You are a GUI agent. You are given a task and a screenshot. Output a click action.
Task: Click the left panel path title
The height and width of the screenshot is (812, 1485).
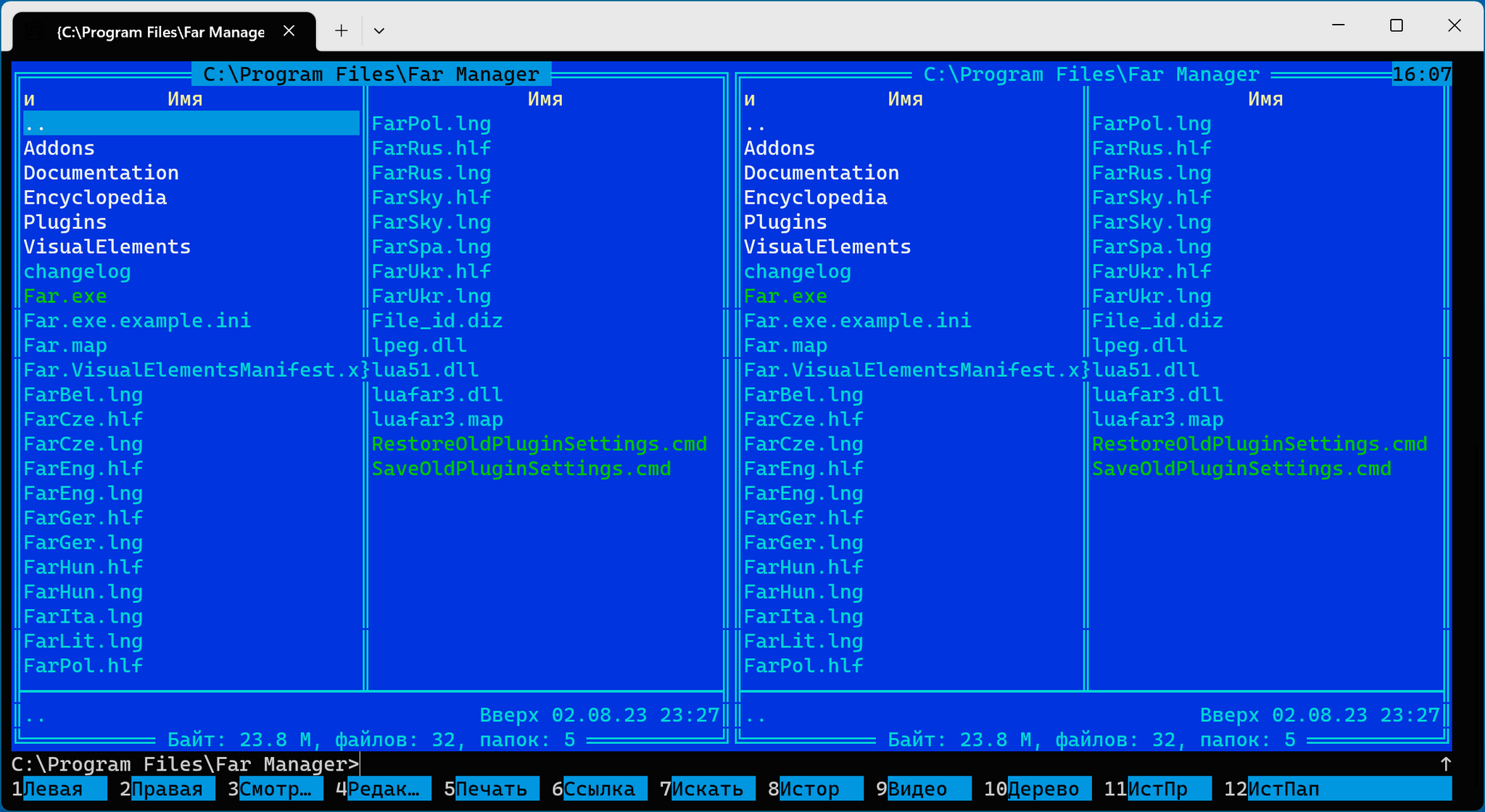[371, 74]
